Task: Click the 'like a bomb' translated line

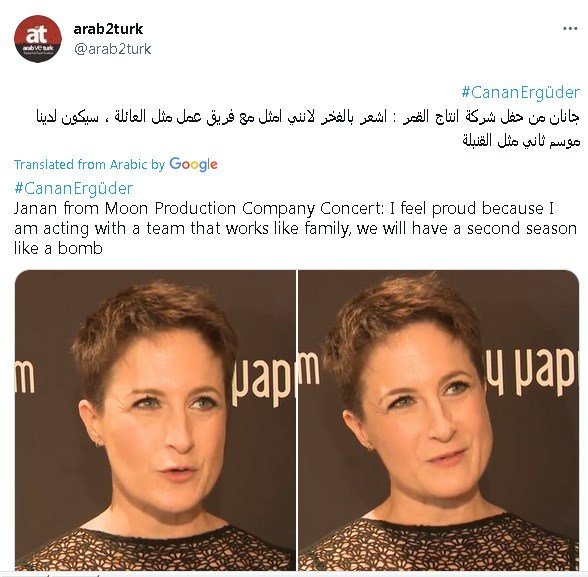Action: point(58,248)
